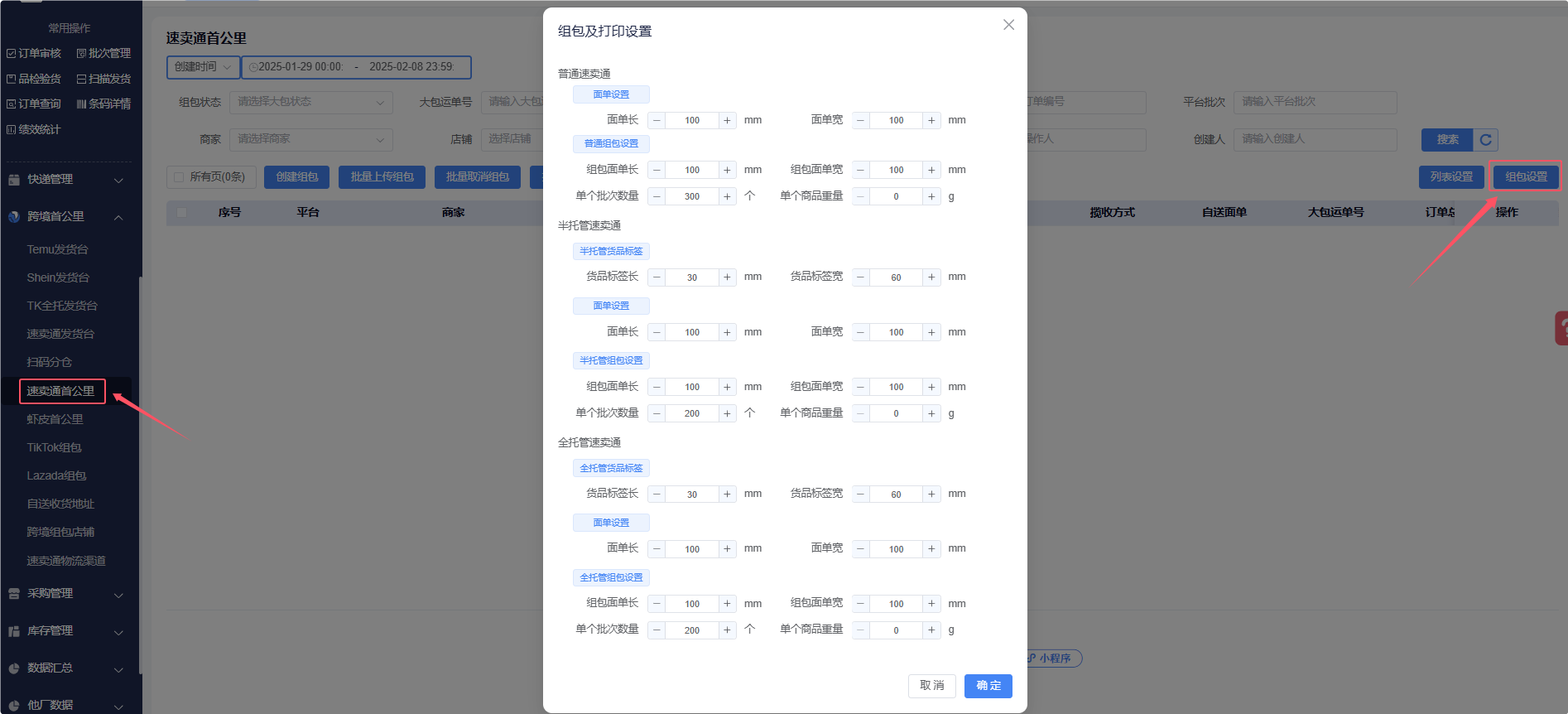The image size is (1568, 714).
Task: Decrease 单个批次数量 under 半托管速卖通
Action: coord(657,414)
